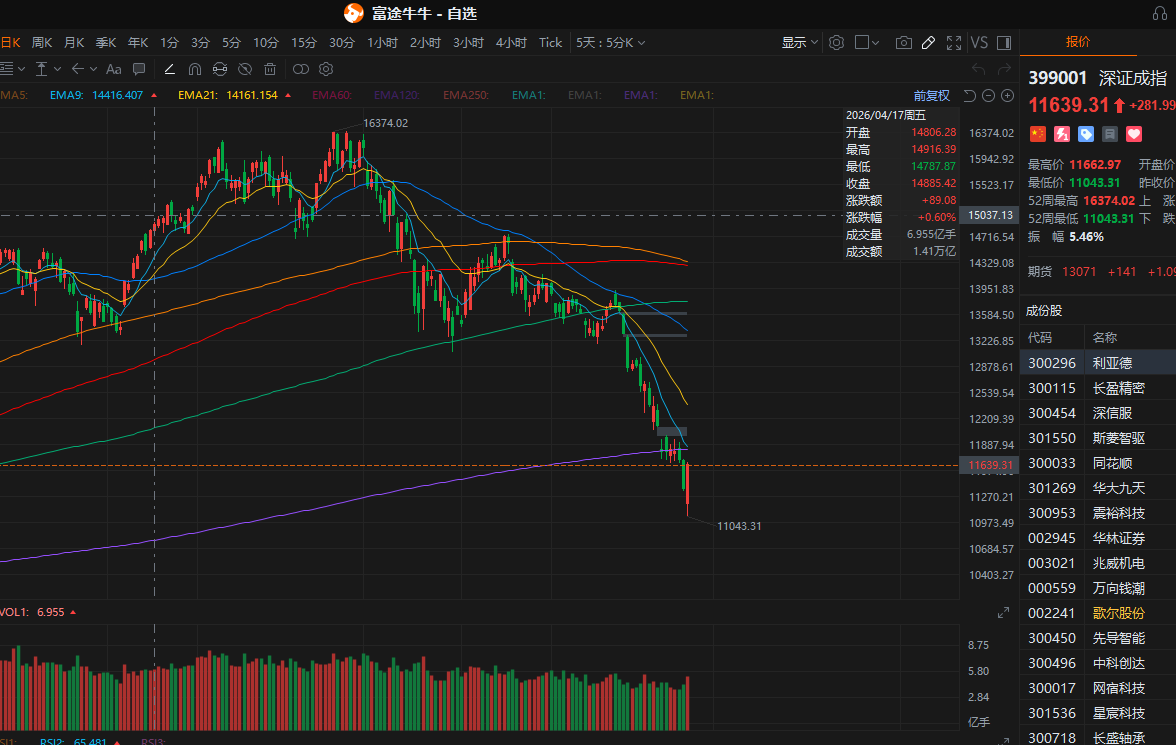Add a text annotation with Aa tool
The height and width of the screenshot is (745, 1176).
(x=114, y=69)
